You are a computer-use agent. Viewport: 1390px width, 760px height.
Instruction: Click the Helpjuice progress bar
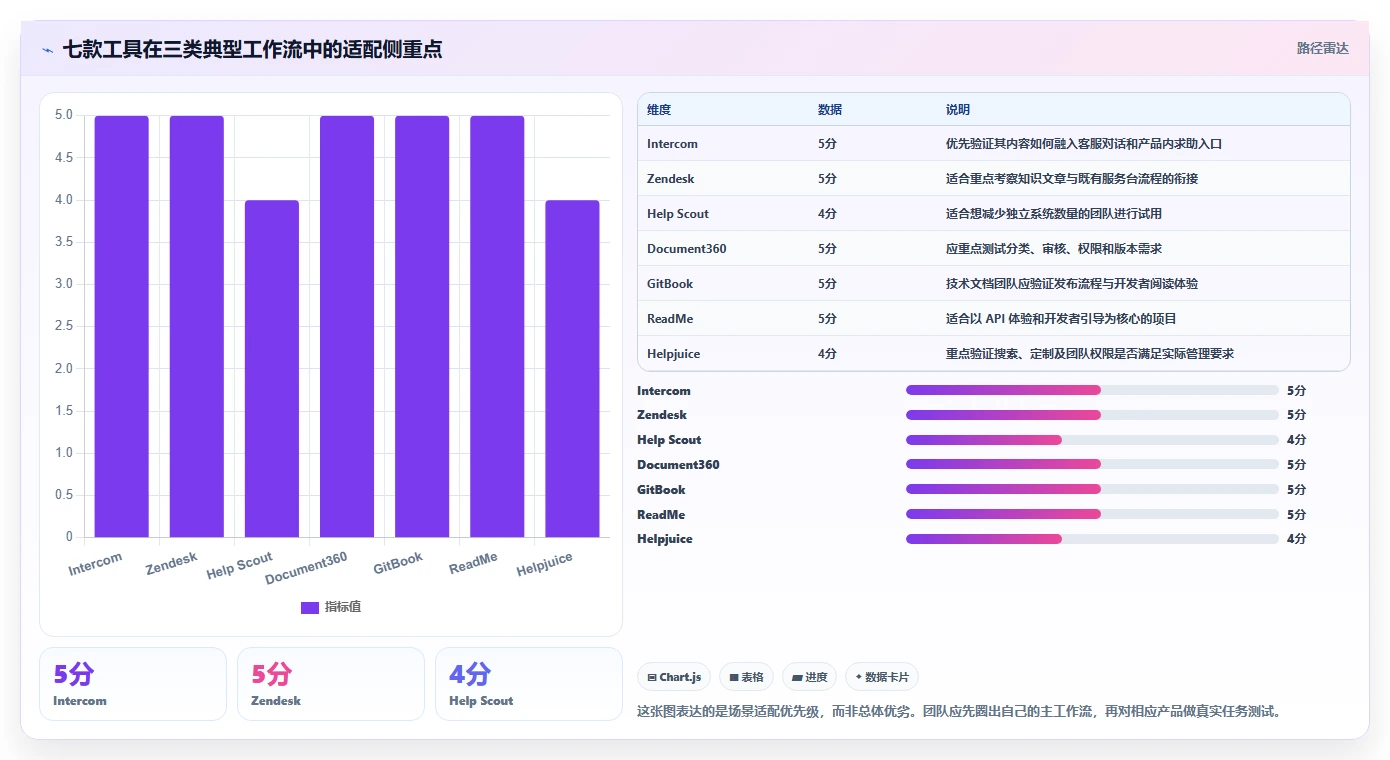(1092, 539)
